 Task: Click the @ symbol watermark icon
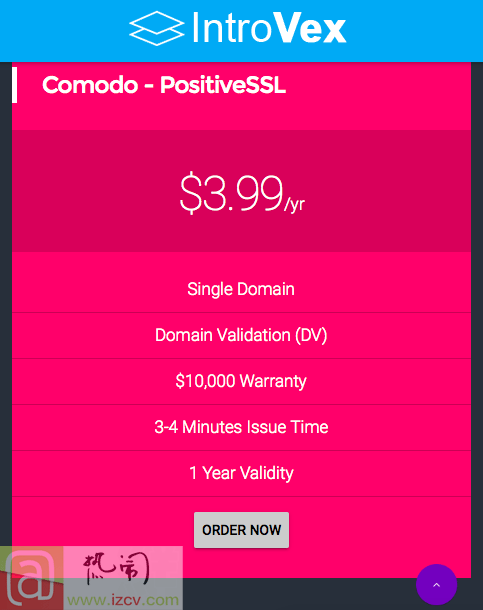pyautogui.click(x=31, y=578)
